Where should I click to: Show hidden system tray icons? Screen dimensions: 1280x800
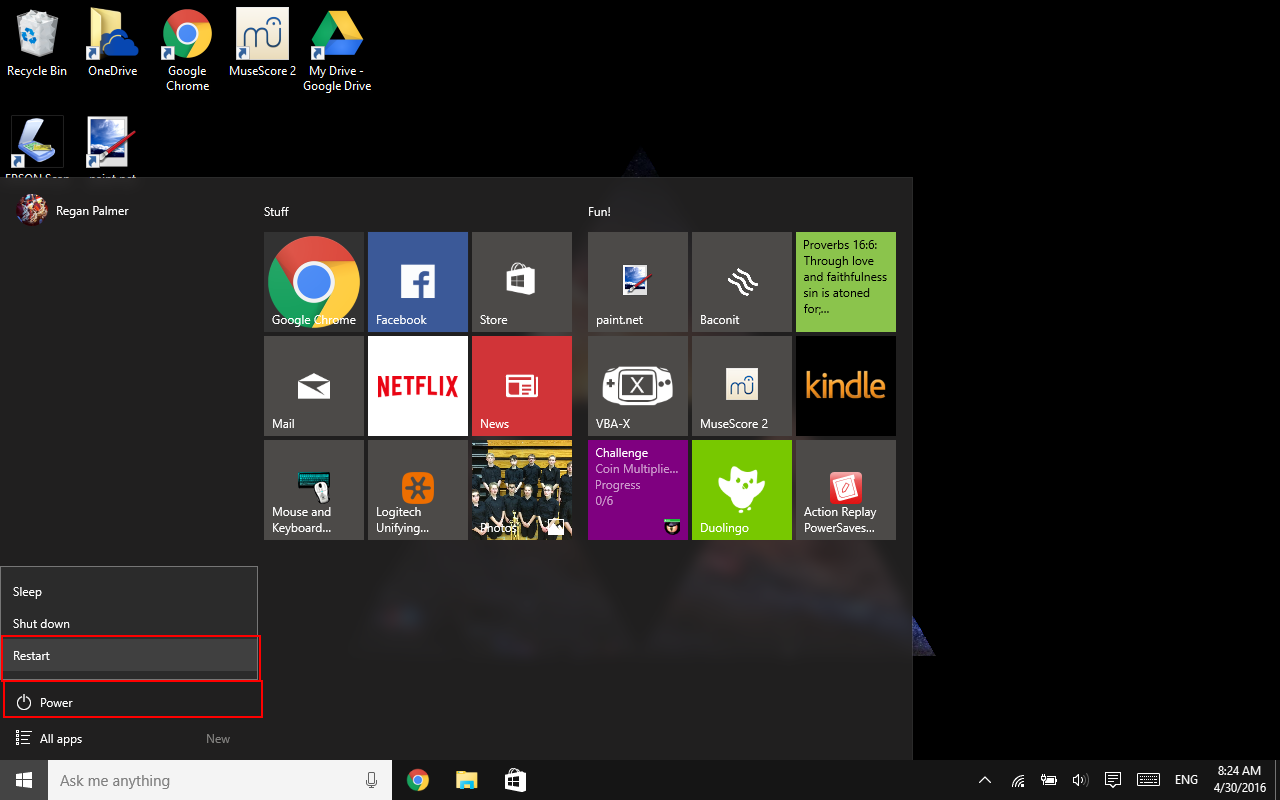click(x=985, y=780)
